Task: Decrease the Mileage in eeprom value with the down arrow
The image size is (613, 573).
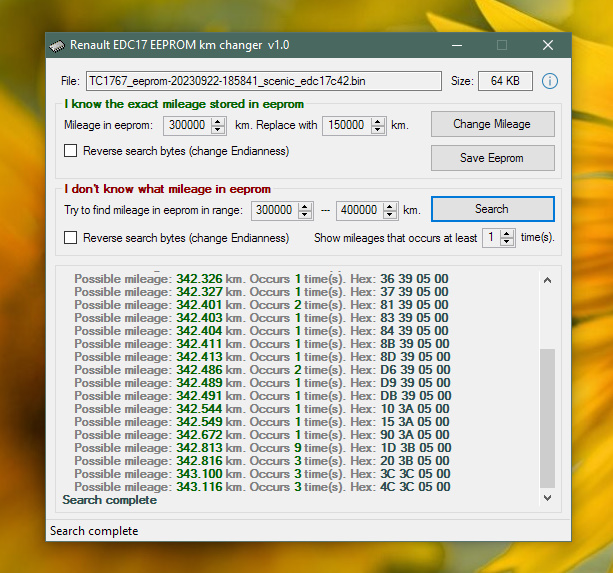Action: pyautogui.click(x=218, y=130)
